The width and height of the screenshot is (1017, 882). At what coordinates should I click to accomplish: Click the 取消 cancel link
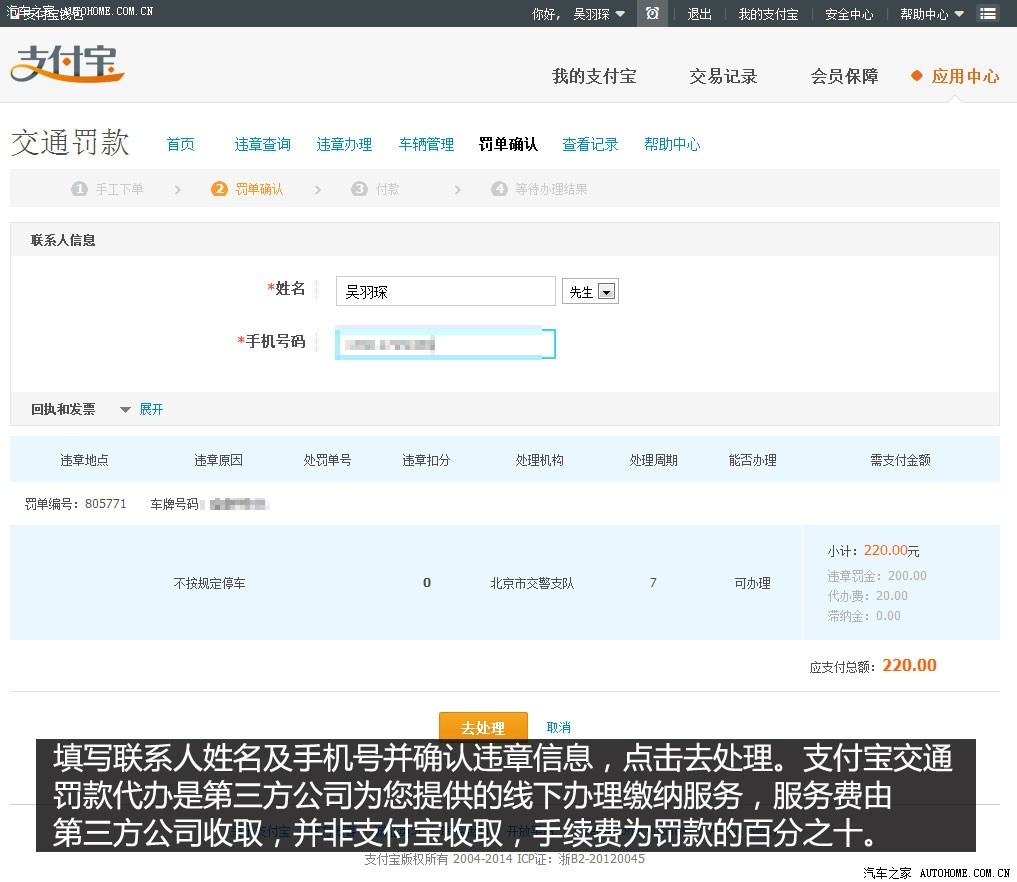(558, 727)
